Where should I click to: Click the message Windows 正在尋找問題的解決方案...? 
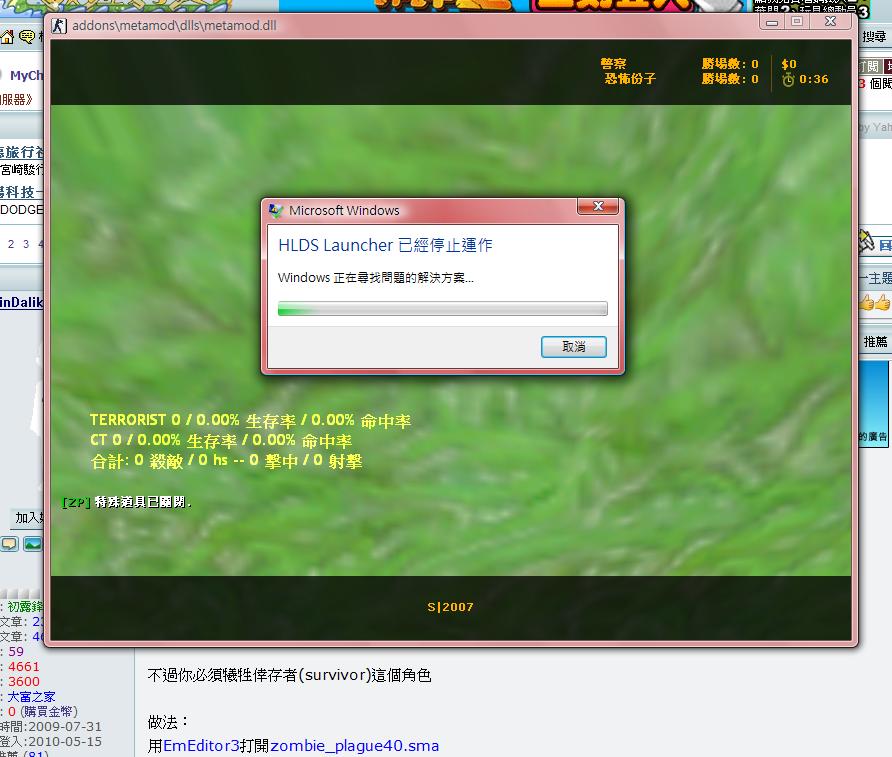pos(375,278)
